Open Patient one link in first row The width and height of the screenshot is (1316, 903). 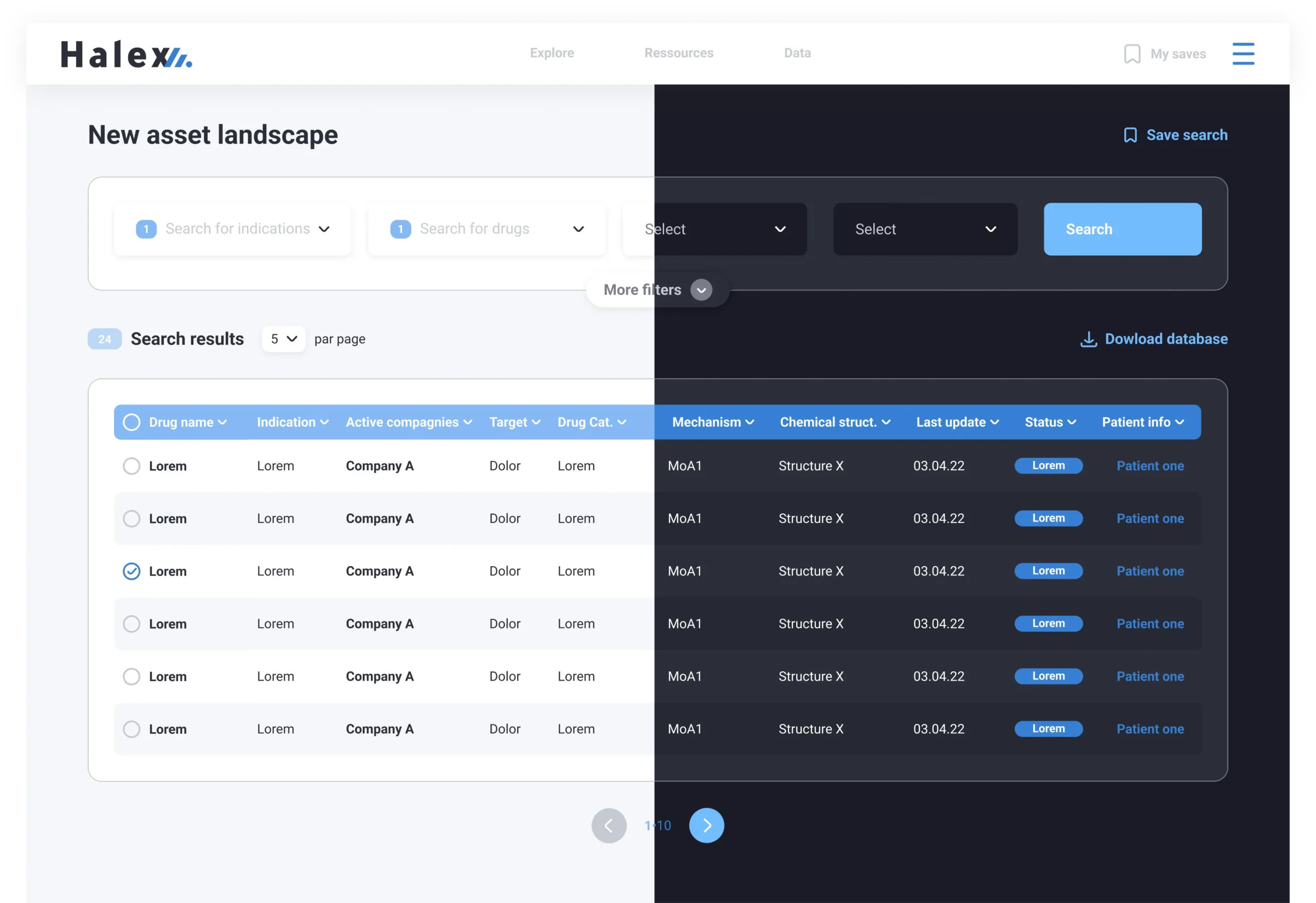click(x=1149, y=466)
